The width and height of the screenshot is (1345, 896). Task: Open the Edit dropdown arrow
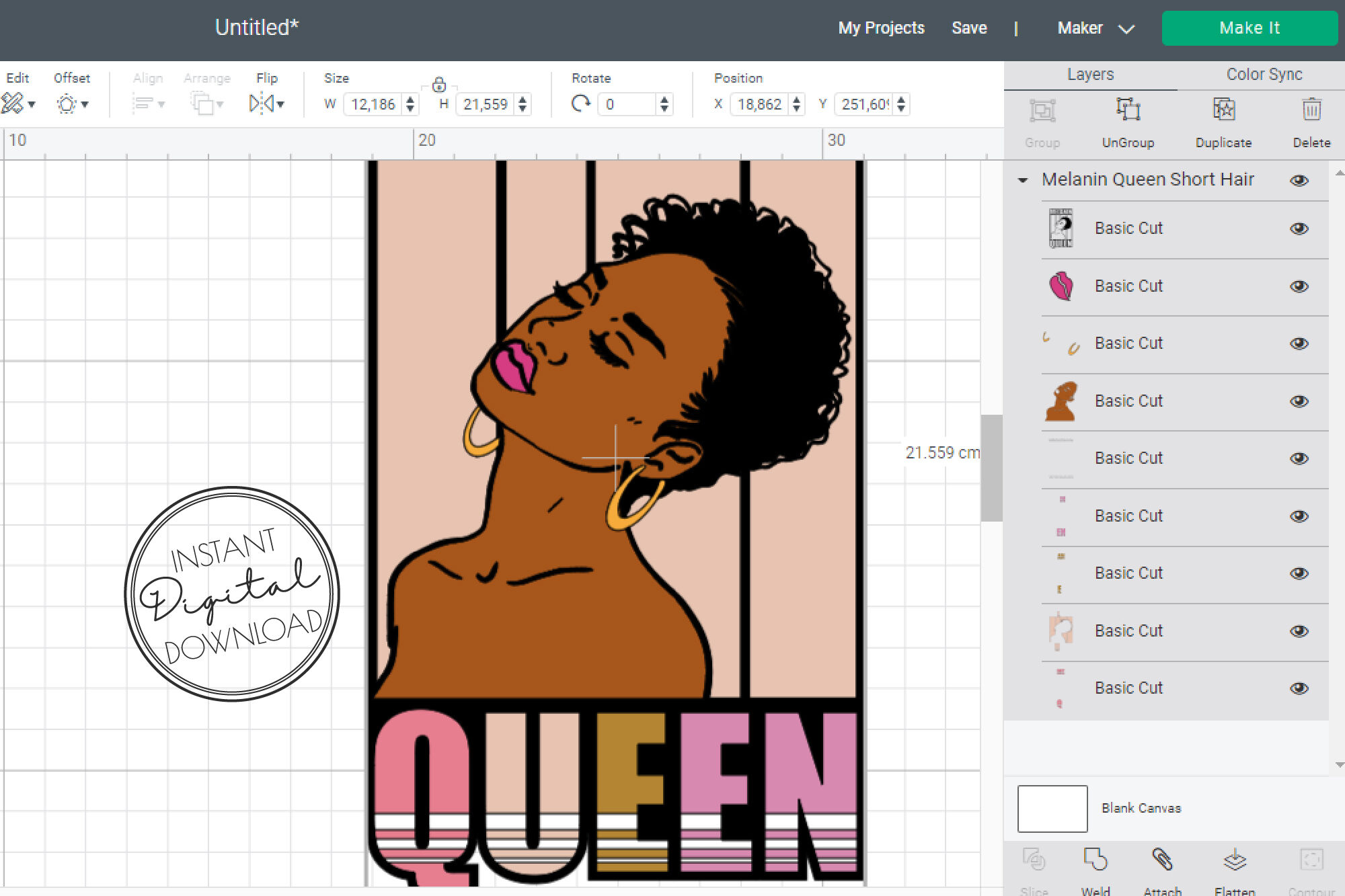click(32, 105)
